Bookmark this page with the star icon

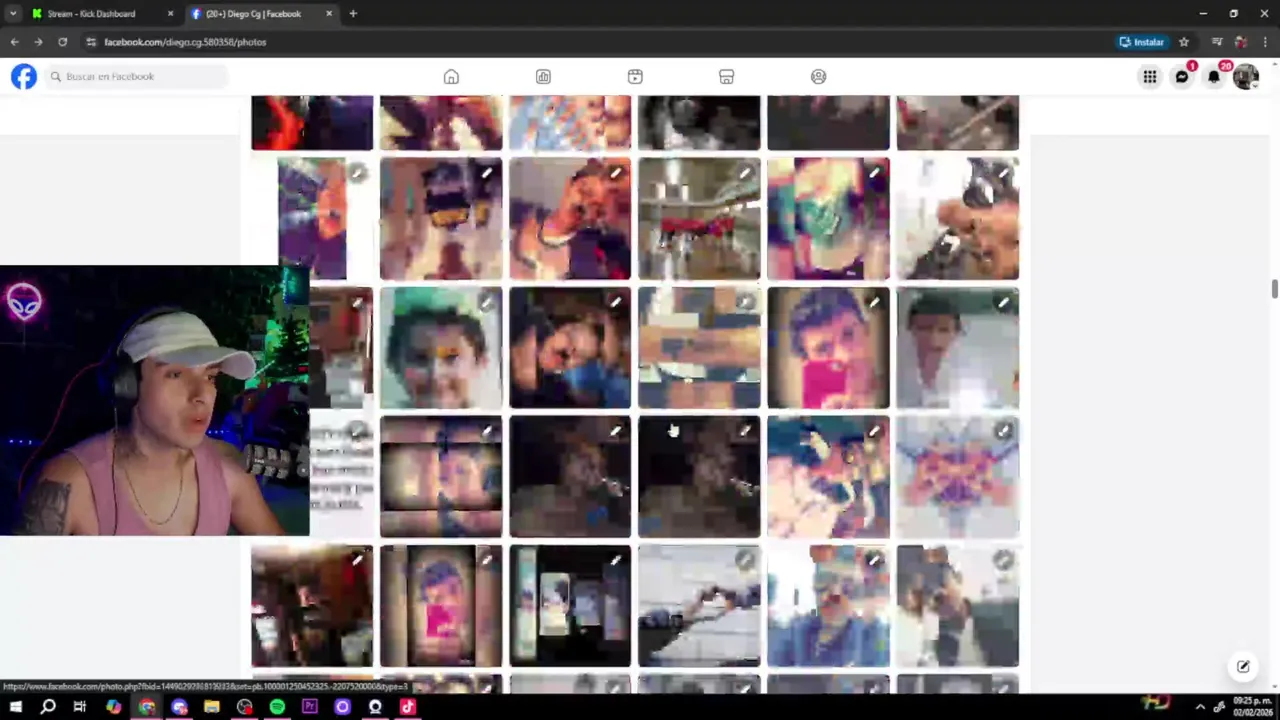(x=1184, y=42)
